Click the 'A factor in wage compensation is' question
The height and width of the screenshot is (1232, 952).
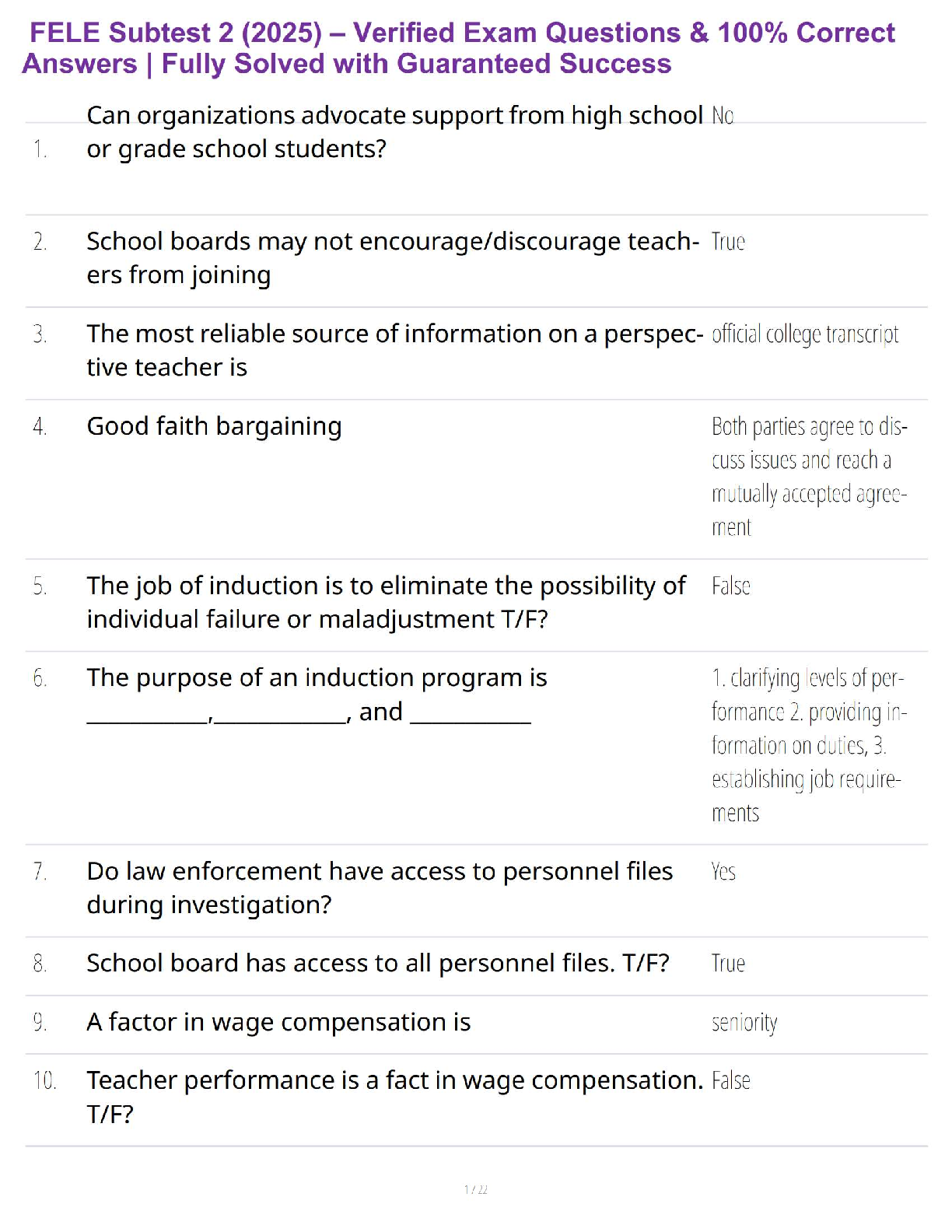[278, 1022]
